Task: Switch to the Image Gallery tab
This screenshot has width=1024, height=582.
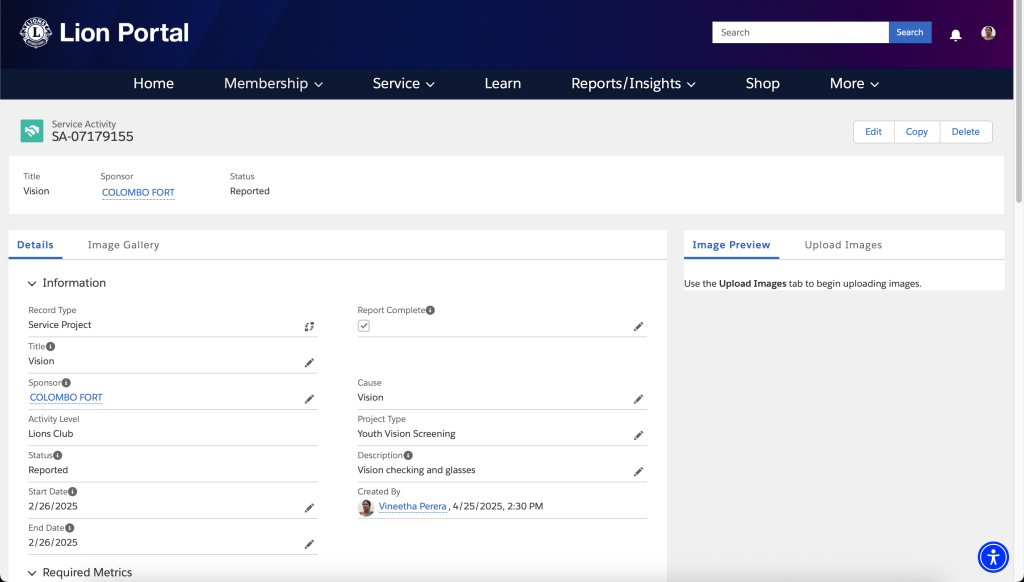Action: click(123, 245)
